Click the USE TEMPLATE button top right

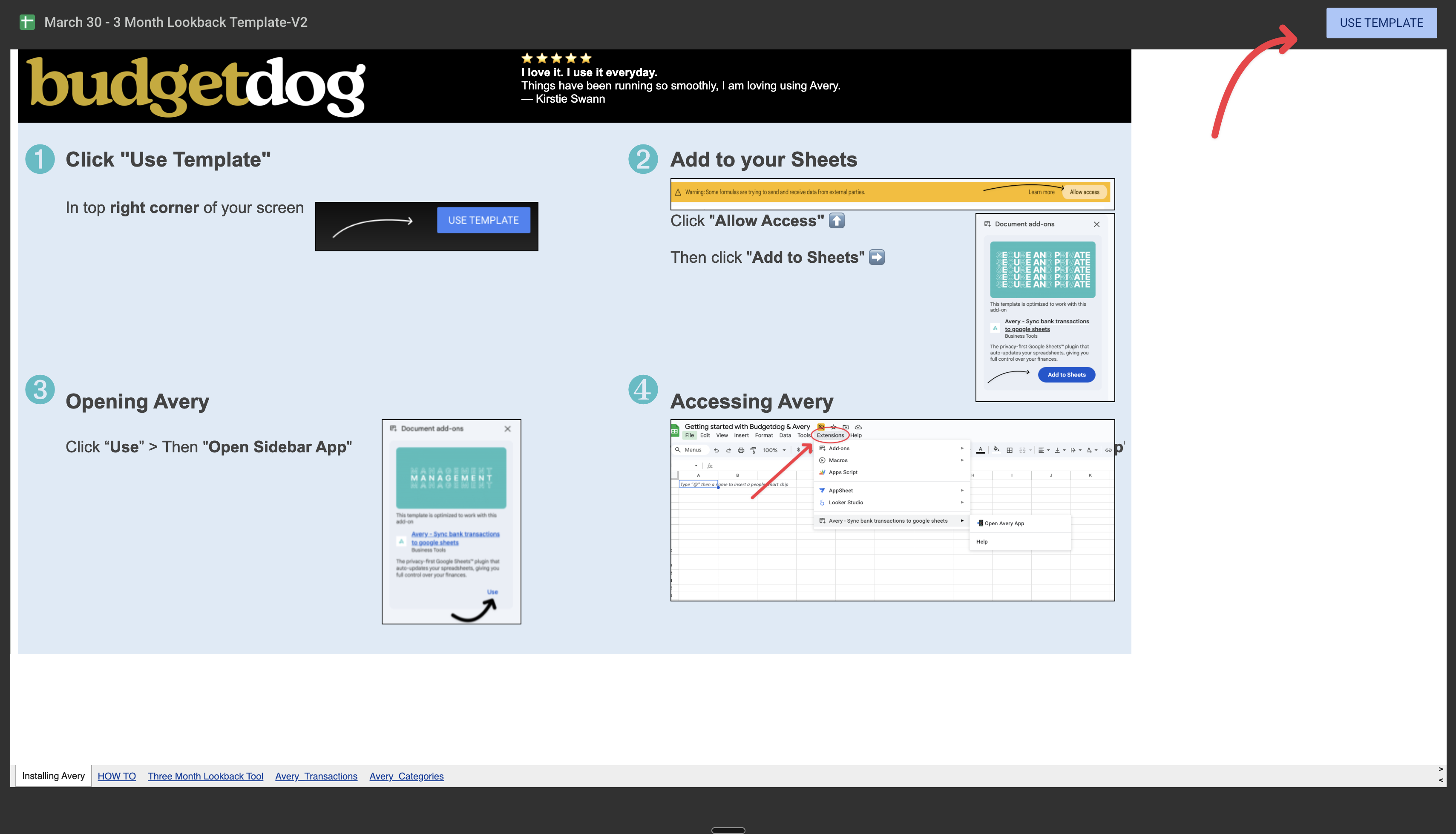coord(1381,23)
